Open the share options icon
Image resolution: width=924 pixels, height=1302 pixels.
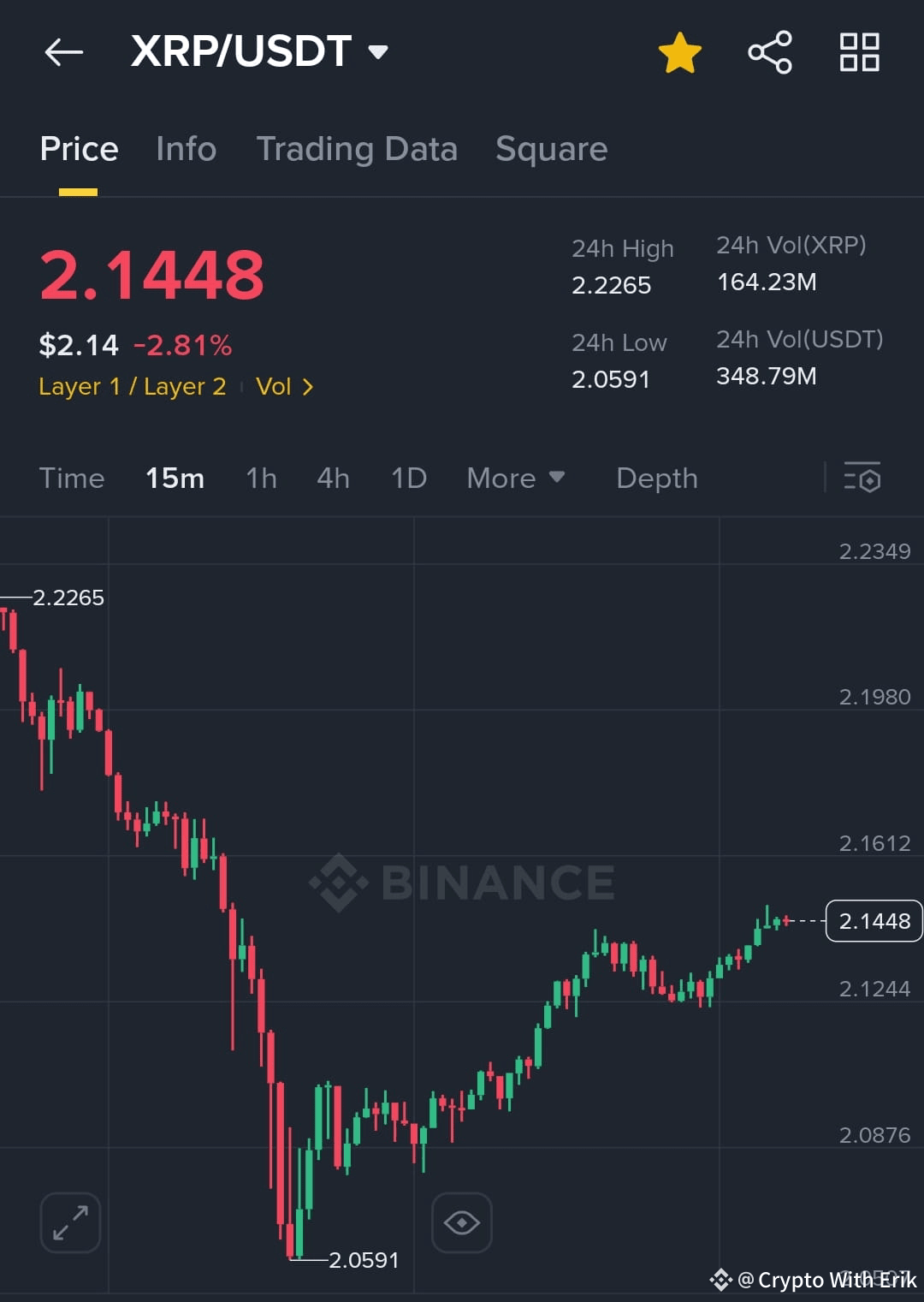(769, 52)
